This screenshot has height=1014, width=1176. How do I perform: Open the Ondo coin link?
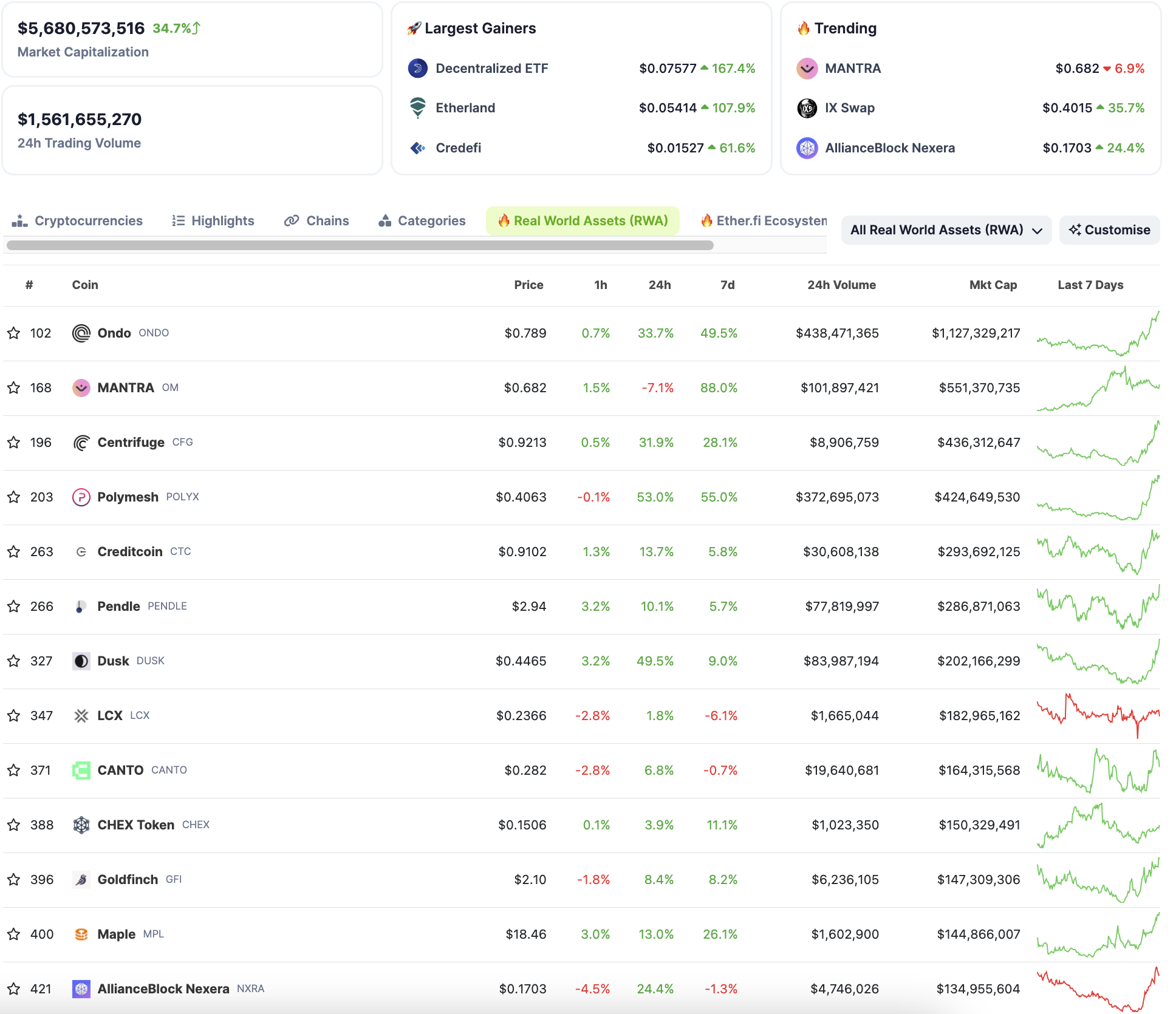[x=114, y=333]
